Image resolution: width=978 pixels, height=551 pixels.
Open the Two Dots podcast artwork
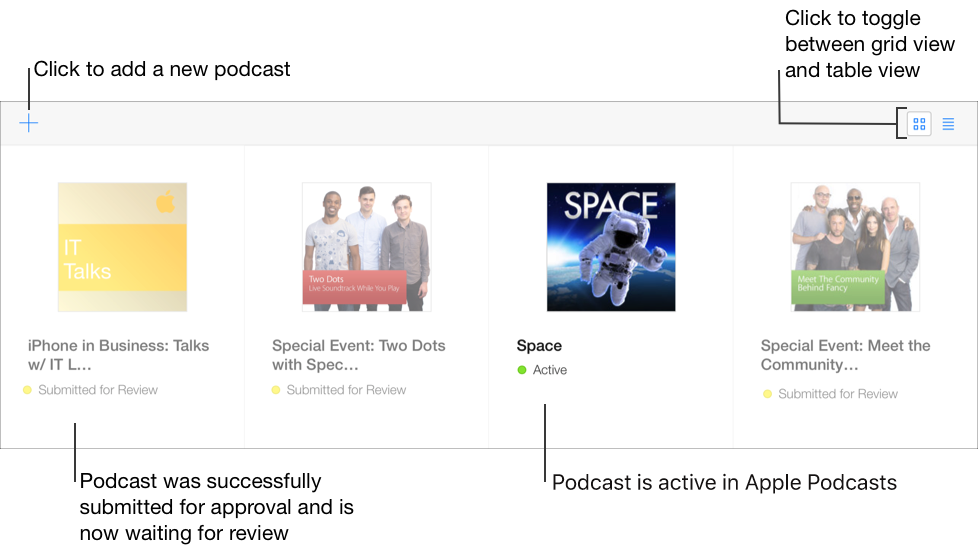tap(366, 247)
